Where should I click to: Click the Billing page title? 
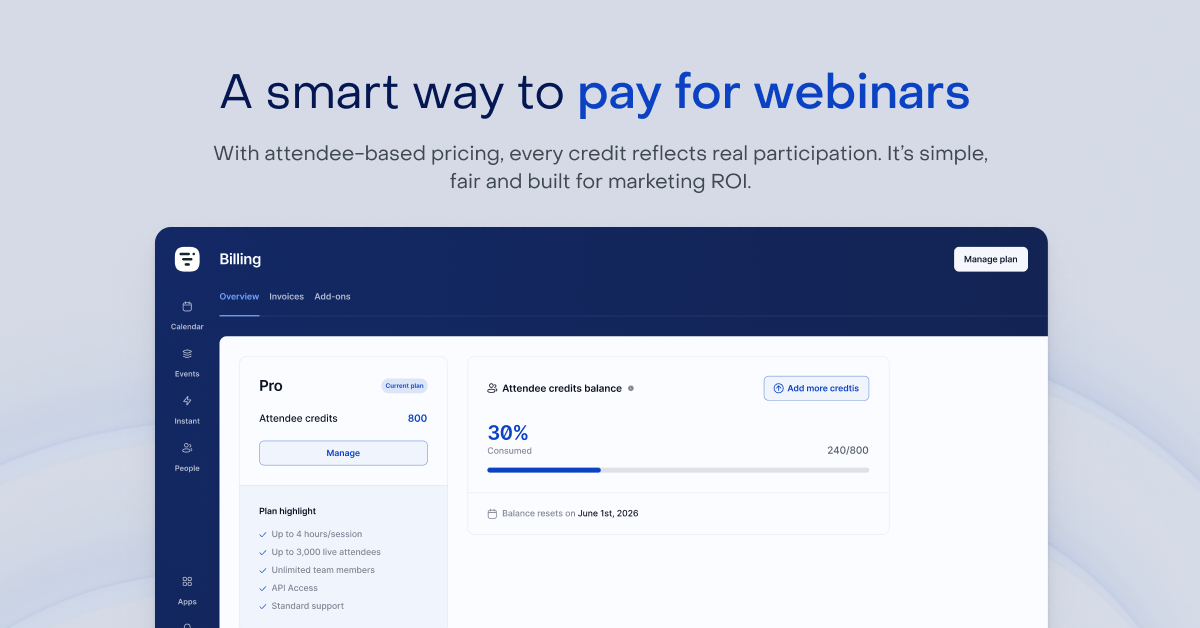coord(240,259)
